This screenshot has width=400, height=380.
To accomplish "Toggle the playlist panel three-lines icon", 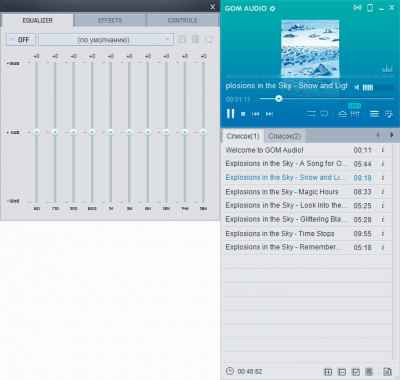I will point(374,114).
